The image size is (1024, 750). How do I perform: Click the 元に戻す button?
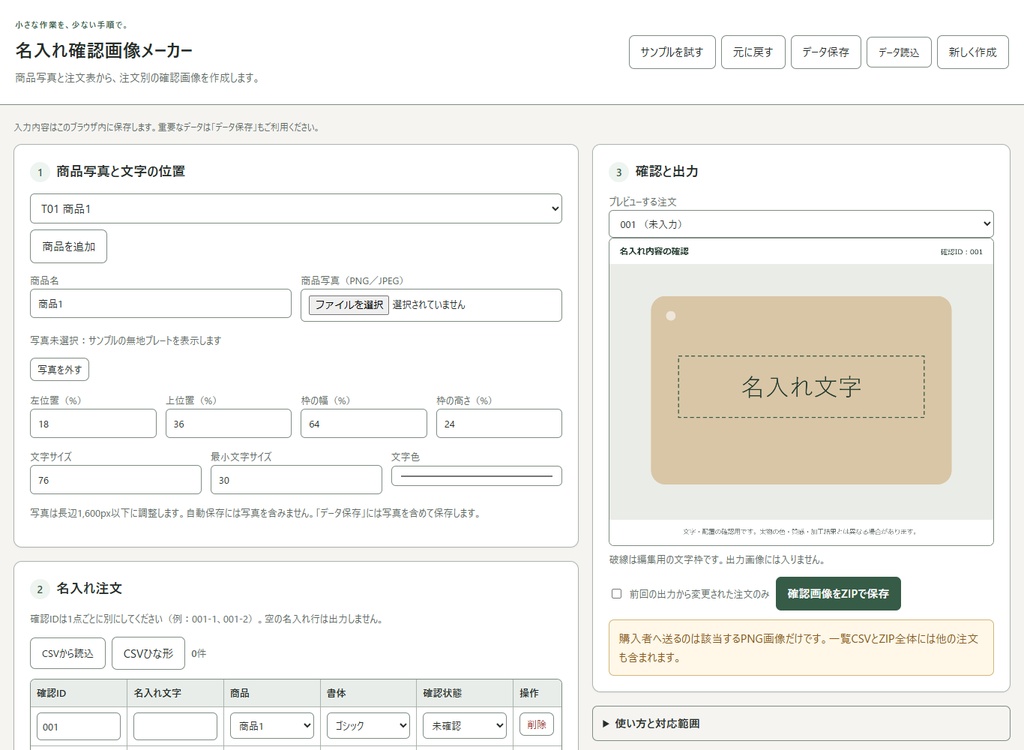pos(753,52)
